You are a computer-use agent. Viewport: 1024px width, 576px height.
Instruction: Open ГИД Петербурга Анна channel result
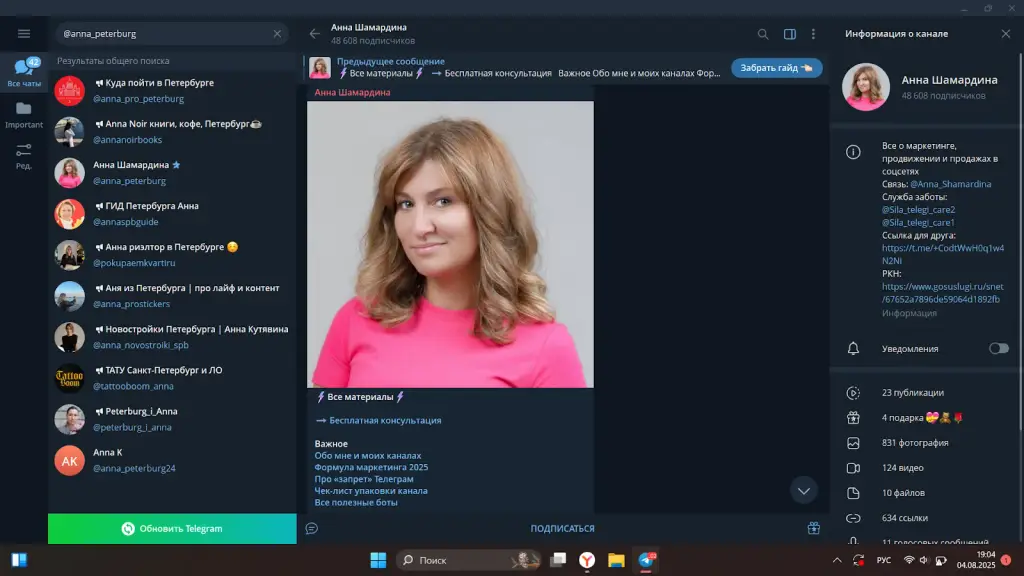point(172,214)
